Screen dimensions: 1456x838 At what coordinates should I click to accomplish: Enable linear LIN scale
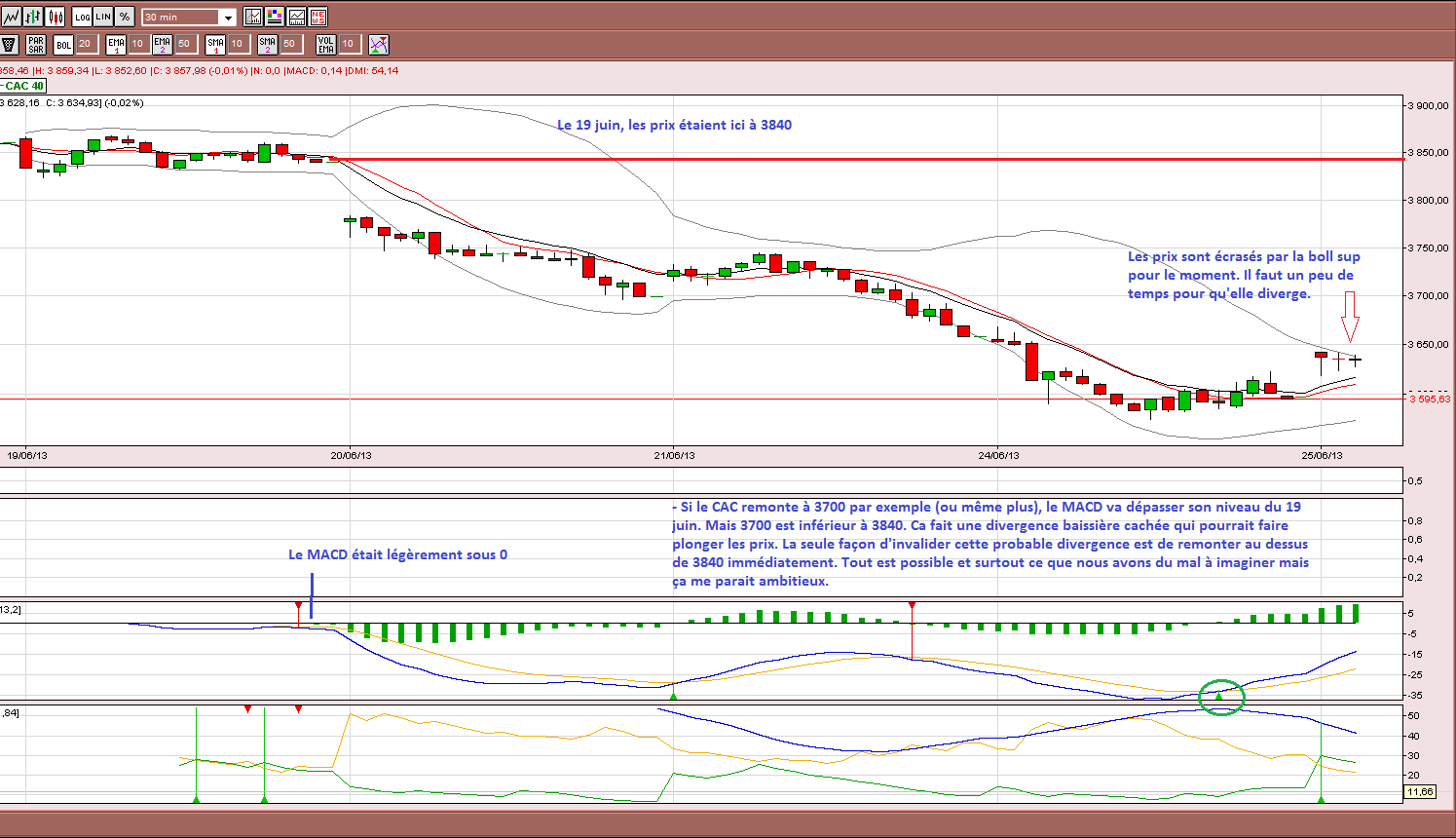click(x=103, y=17)
